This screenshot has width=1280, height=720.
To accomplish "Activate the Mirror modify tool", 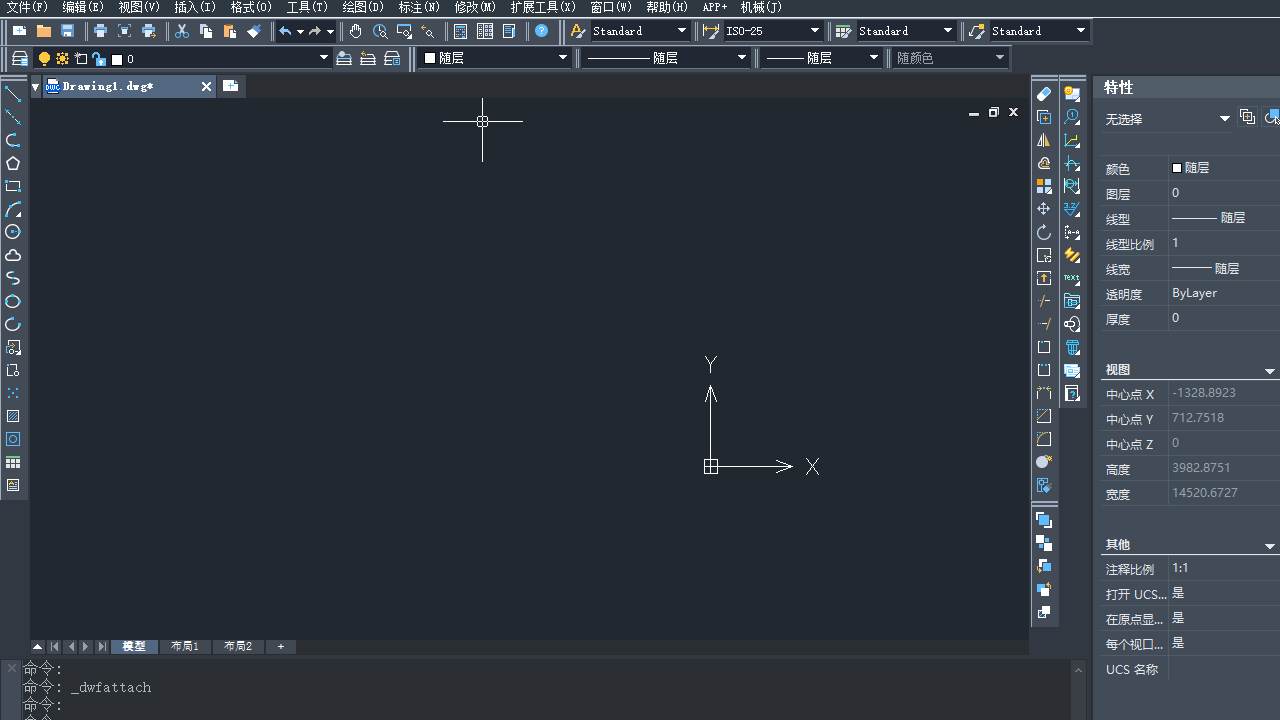I will pos(1044,140).
